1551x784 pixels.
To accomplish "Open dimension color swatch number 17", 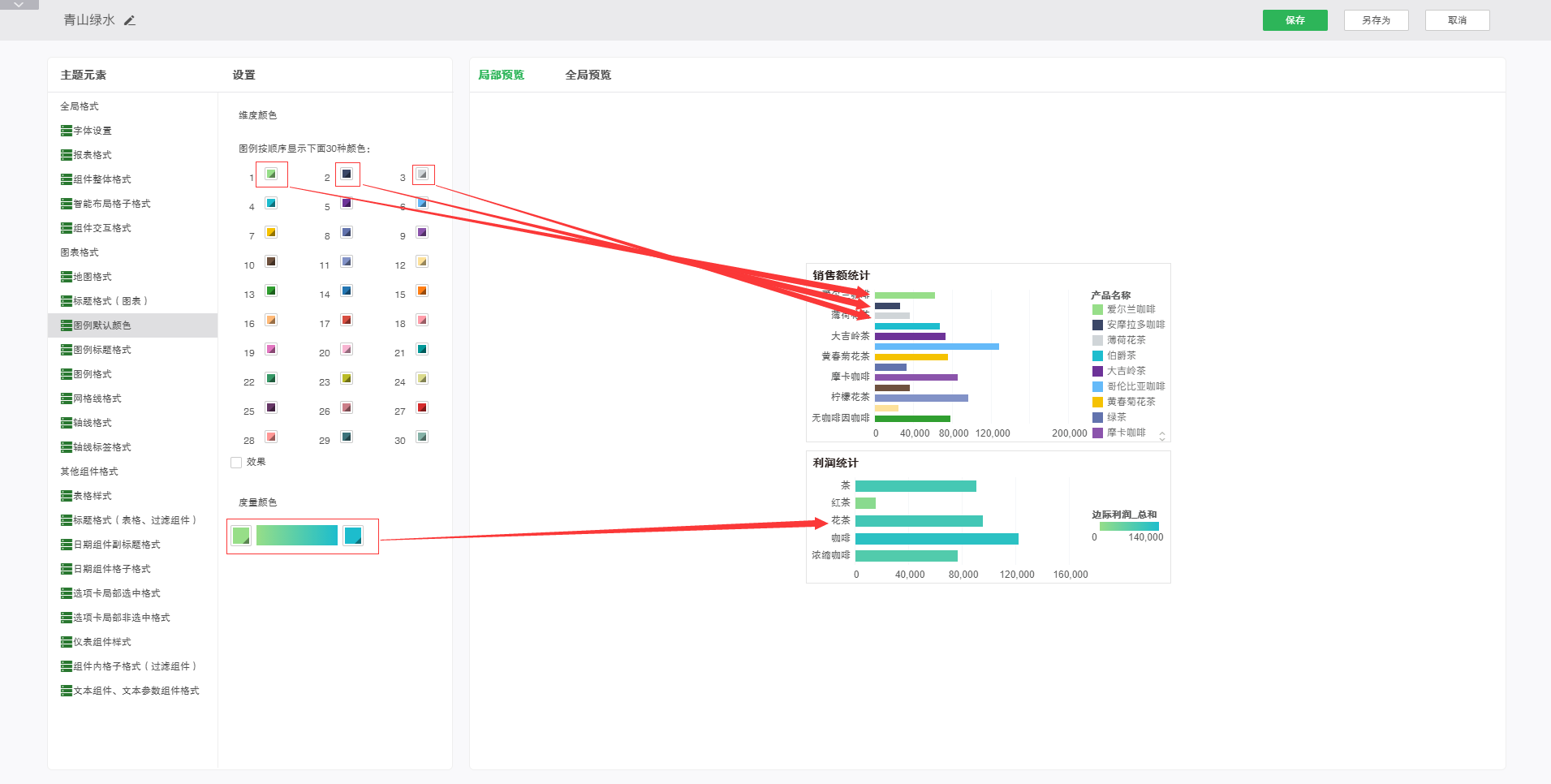I will click(347, 321).
